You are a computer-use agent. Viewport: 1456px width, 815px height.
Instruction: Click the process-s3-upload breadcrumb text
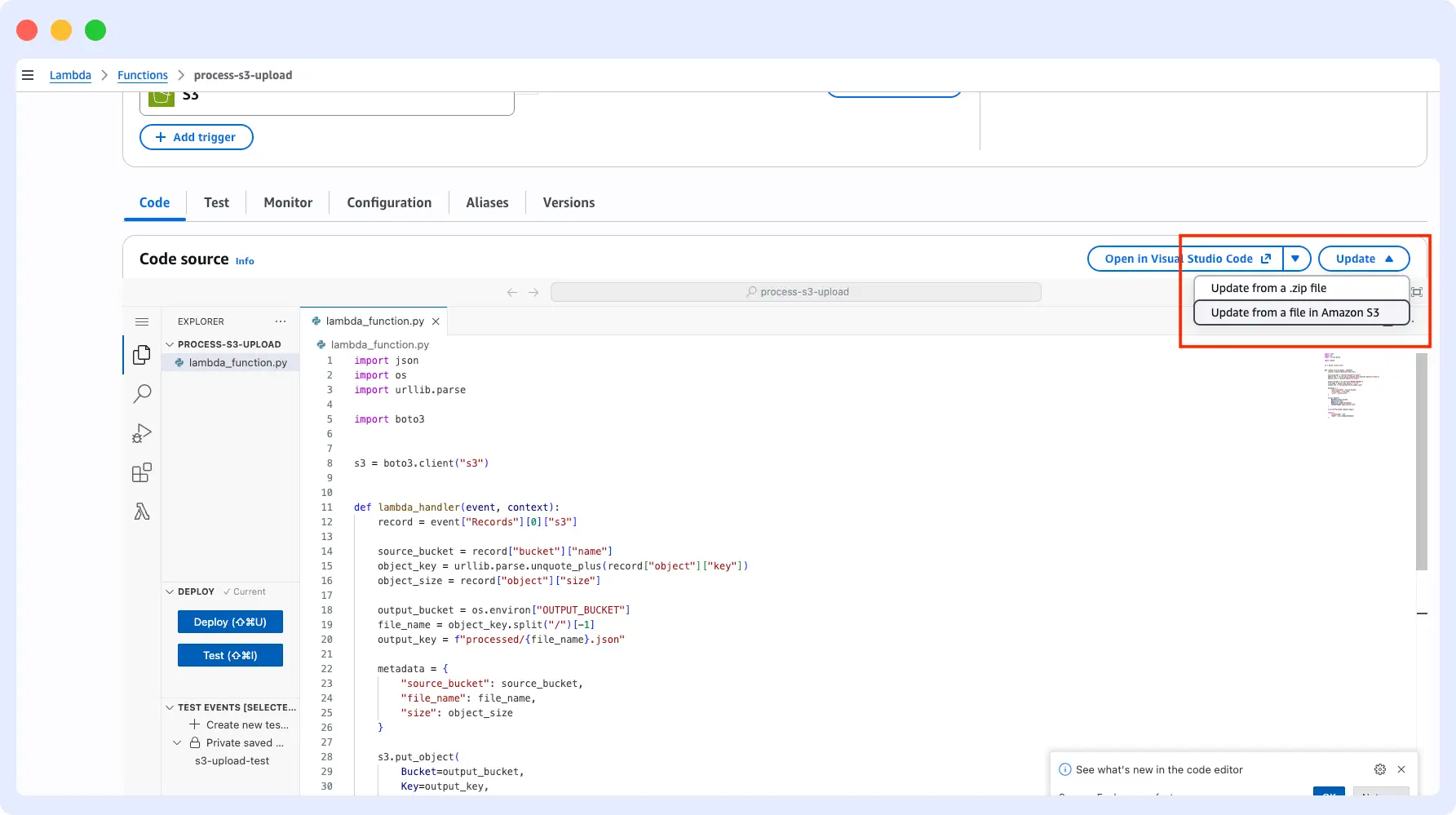[x=243, y=75]
